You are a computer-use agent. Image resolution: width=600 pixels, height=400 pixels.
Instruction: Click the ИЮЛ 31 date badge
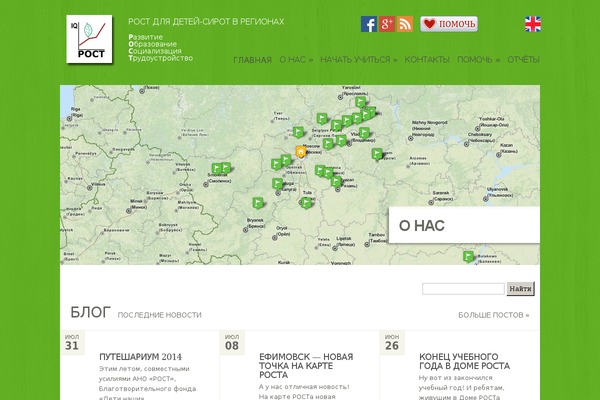coord(72,343)
